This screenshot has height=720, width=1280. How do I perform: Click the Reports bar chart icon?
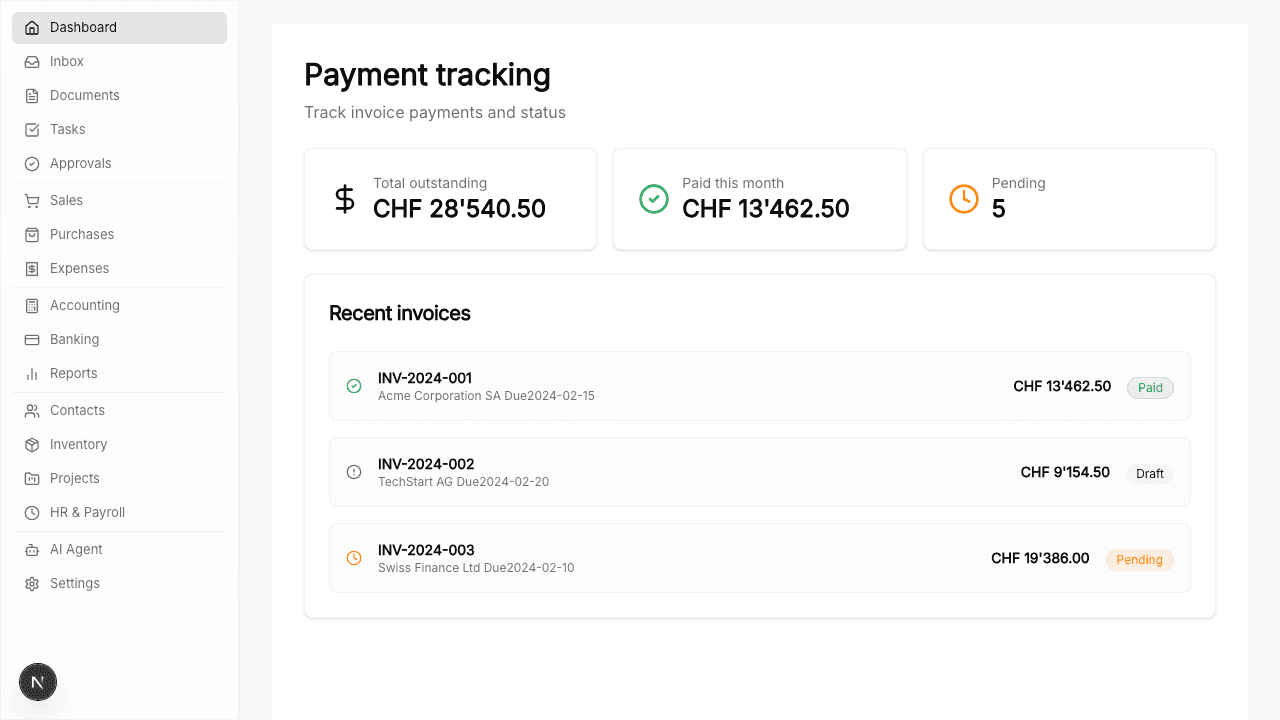(32, 374)
